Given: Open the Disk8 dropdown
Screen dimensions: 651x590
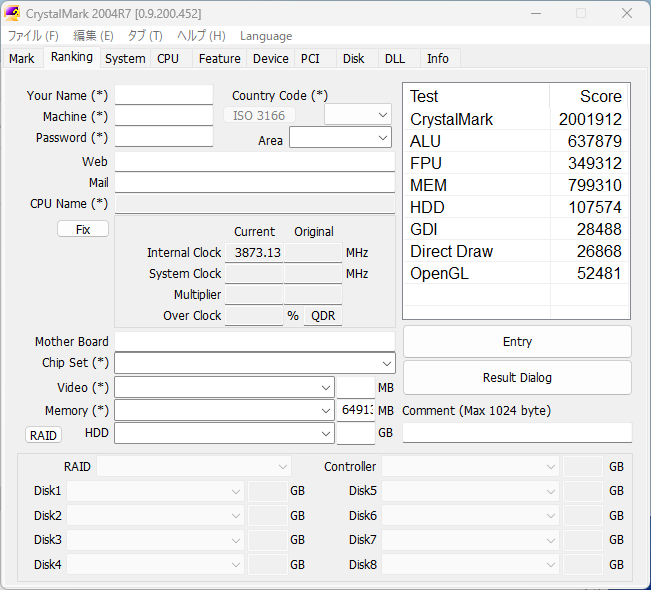Looking at the screenshot, I should pos(470,565).
